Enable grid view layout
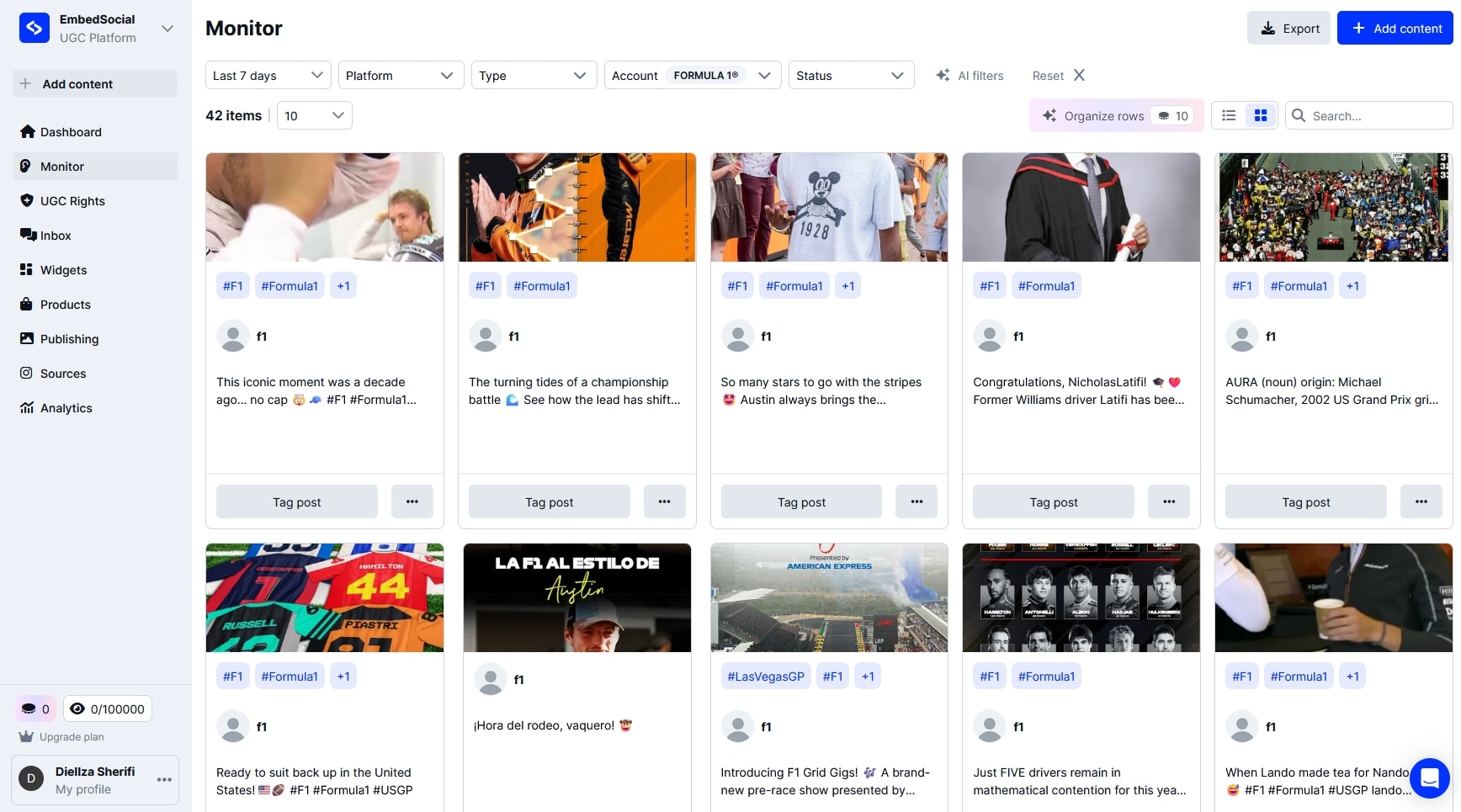1461x812 pixels. pos(1260,115)
